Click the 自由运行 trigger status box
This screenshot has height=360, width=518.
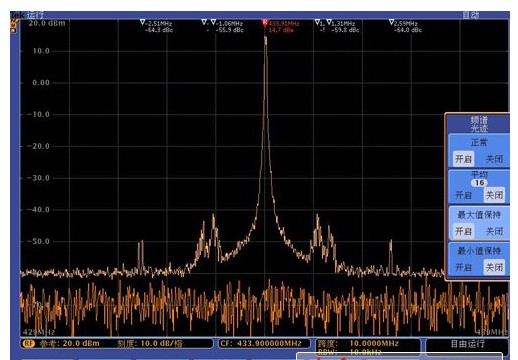point(467,344)
